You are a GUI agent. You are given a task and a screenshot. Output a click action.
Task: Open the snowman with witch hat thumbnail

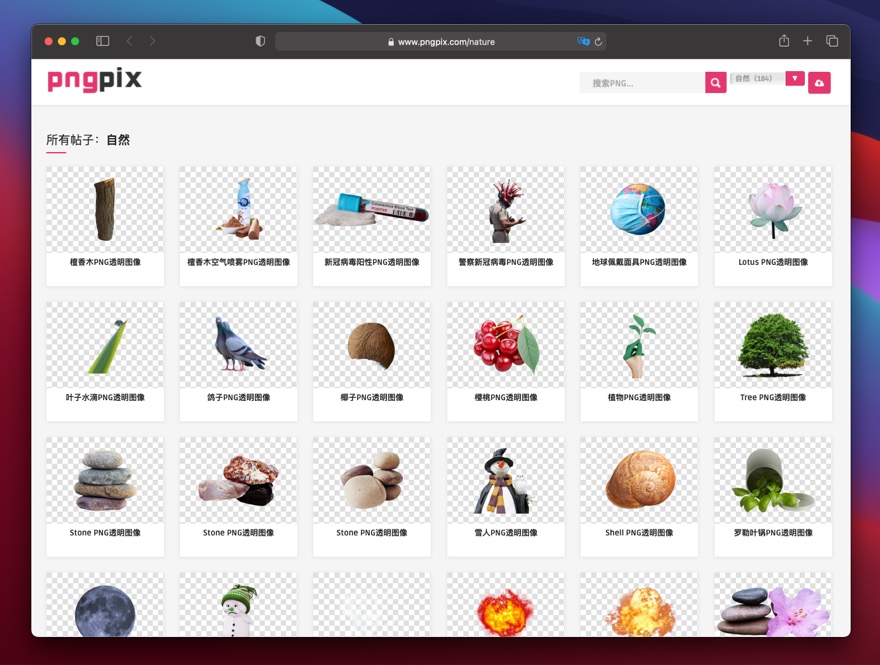[506, 480]
